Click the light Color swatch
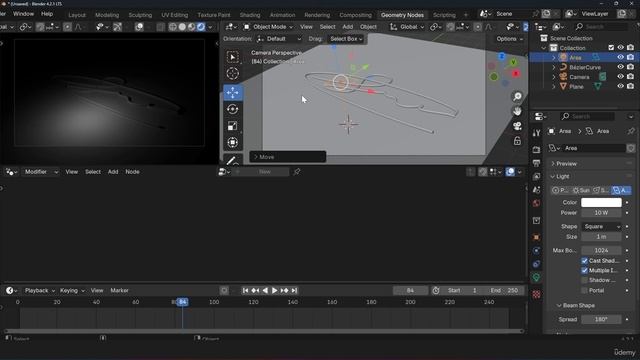 601,202
